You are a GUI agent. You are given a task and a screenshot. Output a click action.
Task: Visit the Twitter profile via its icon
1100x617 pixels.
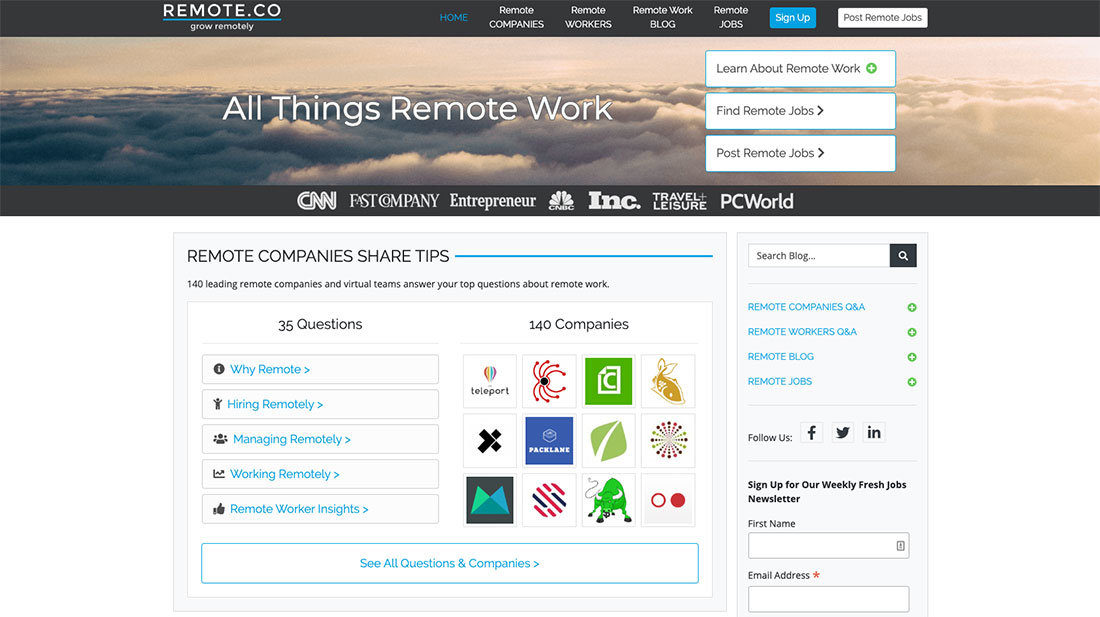coord(843,433)
